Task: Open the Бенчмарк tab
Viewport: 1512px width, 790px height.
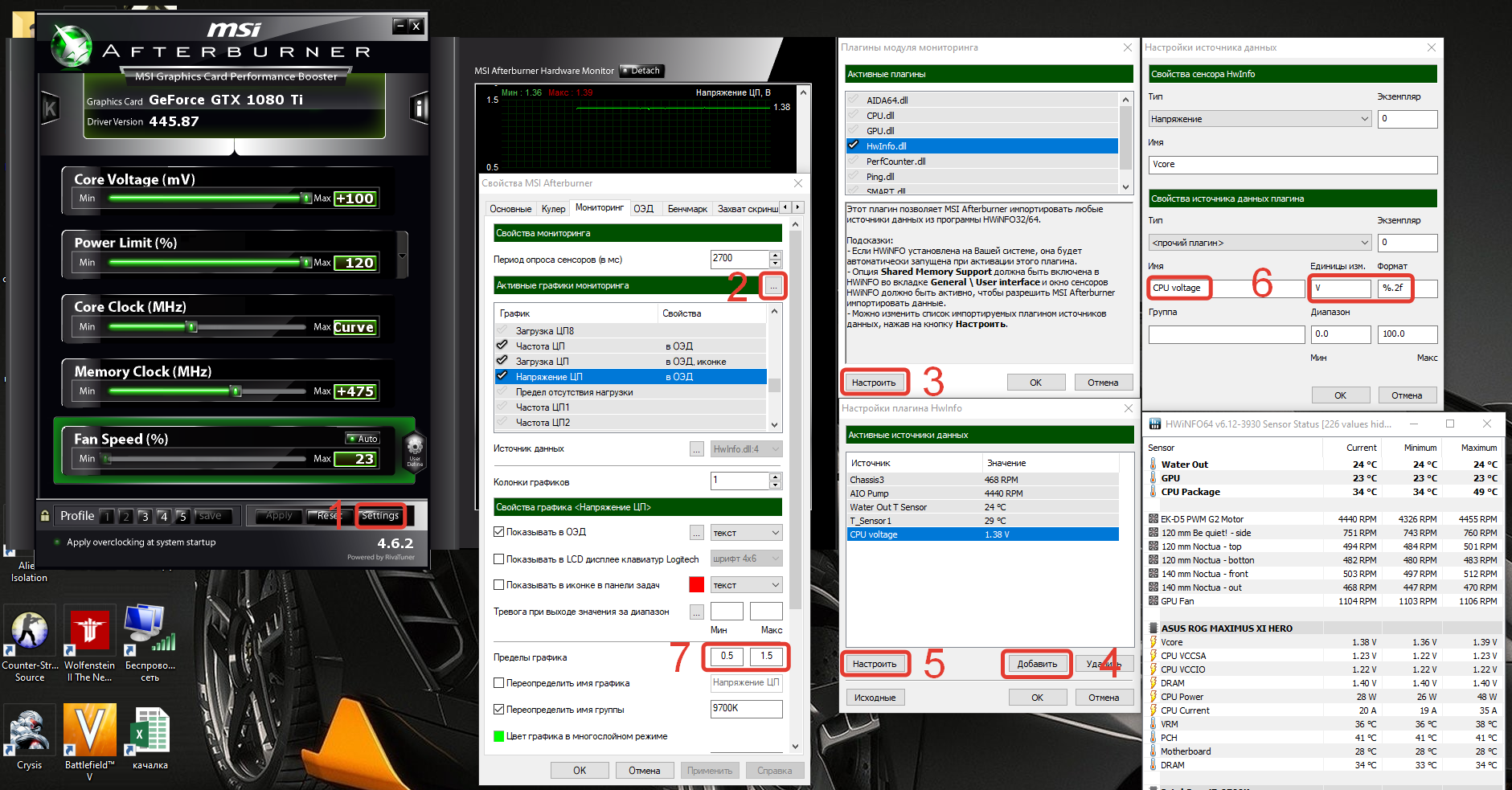Action: pos(687,209)
